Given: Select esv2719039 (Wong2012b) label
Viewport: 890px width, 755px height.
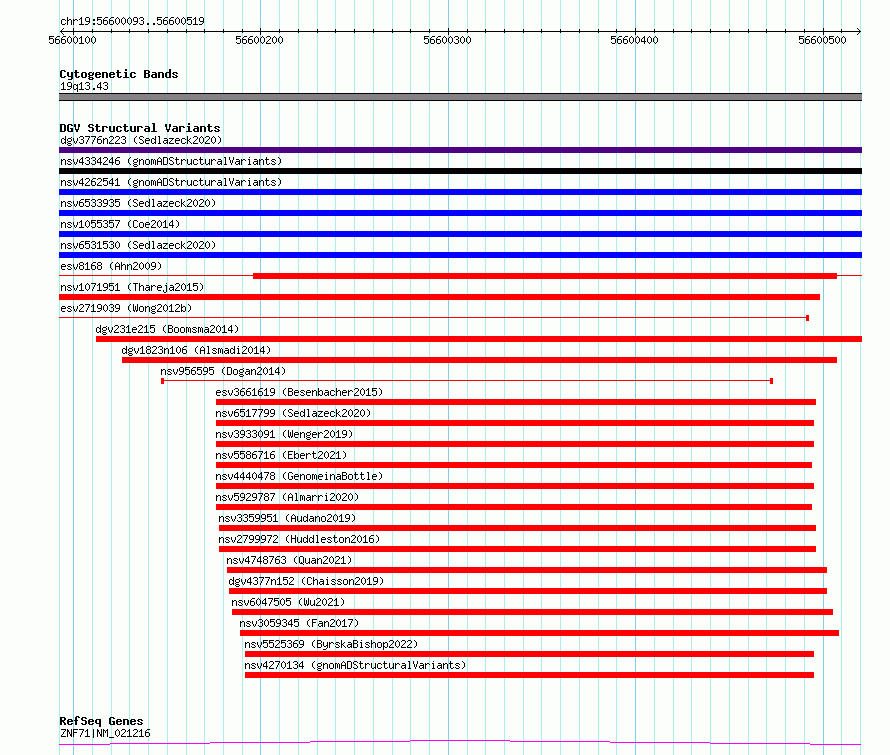Looking at the screenshot, I should tap(126, 308).
